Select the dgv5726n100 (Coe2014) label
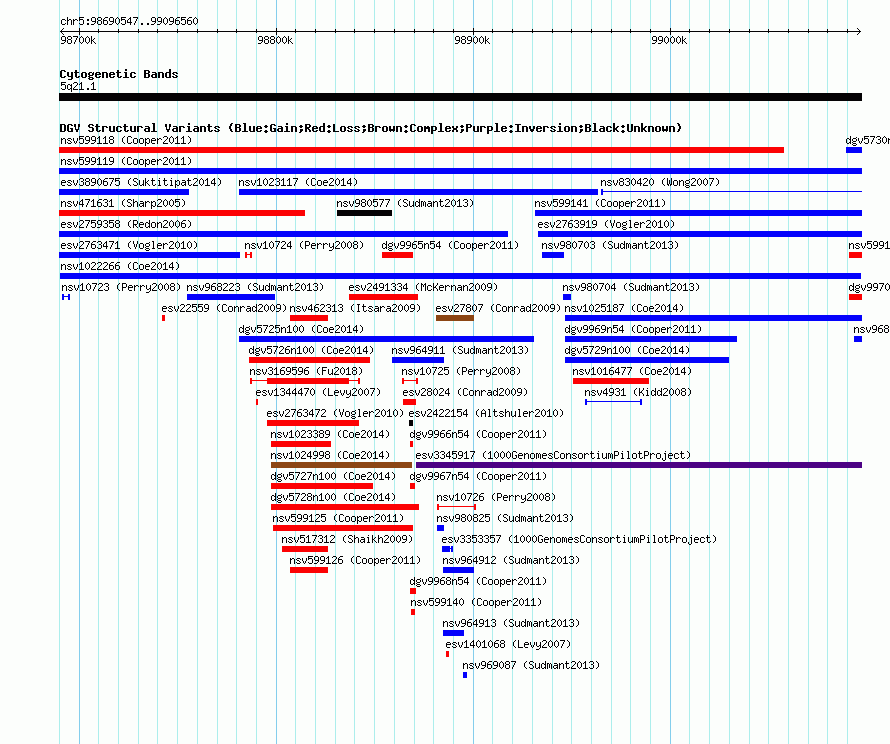The height and width of the screenshot is (744, 890). tap(312, 350)
